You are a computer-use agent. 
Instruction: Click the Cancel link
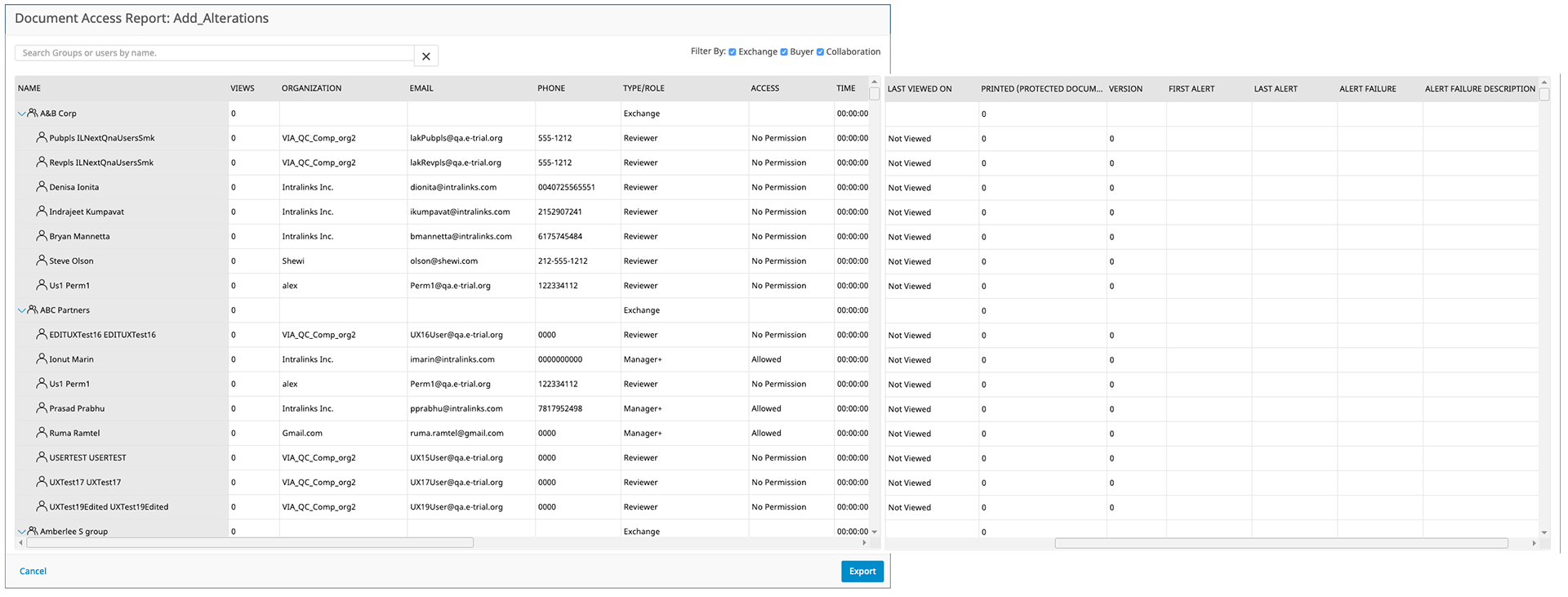pyautogui.click(x=33, y=572)
